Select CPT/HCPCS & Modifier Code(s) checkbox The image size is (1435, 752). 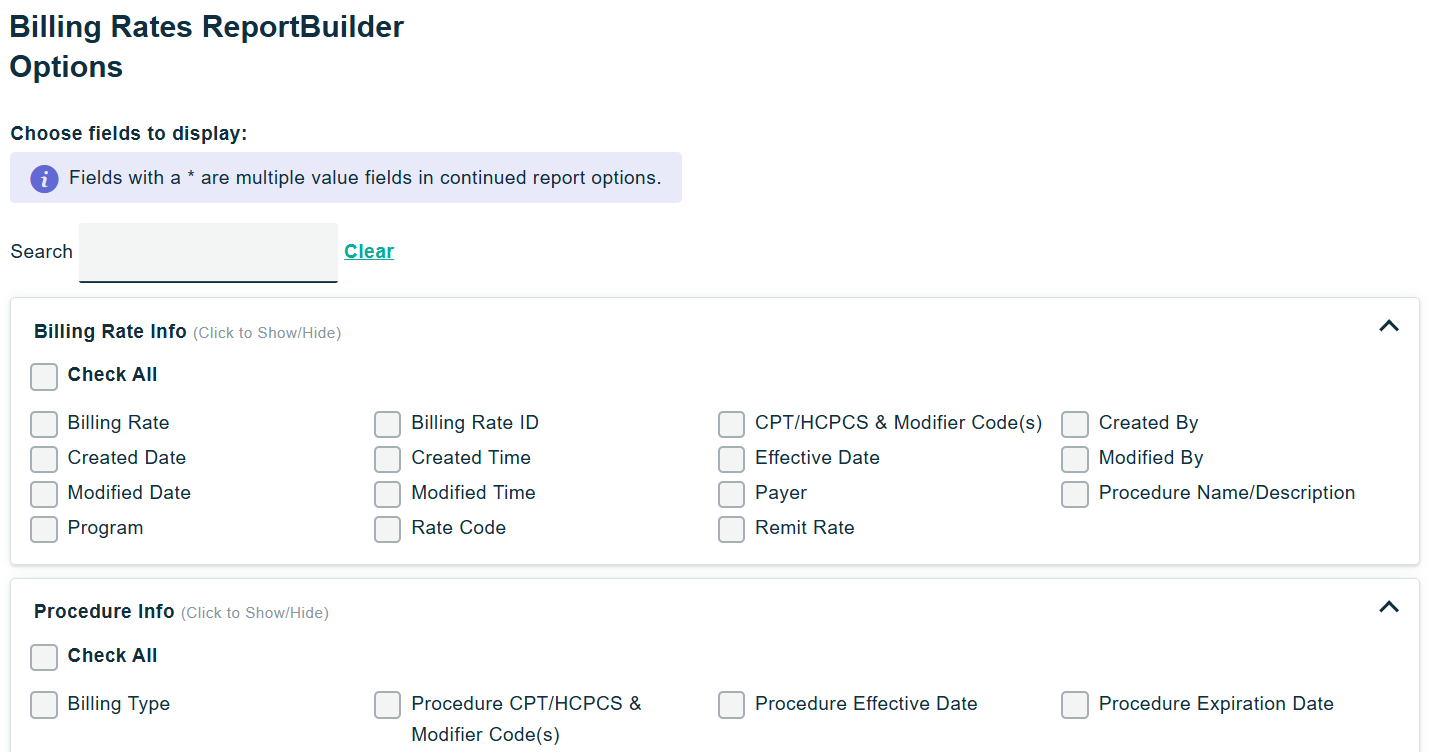tap(732, 425)
